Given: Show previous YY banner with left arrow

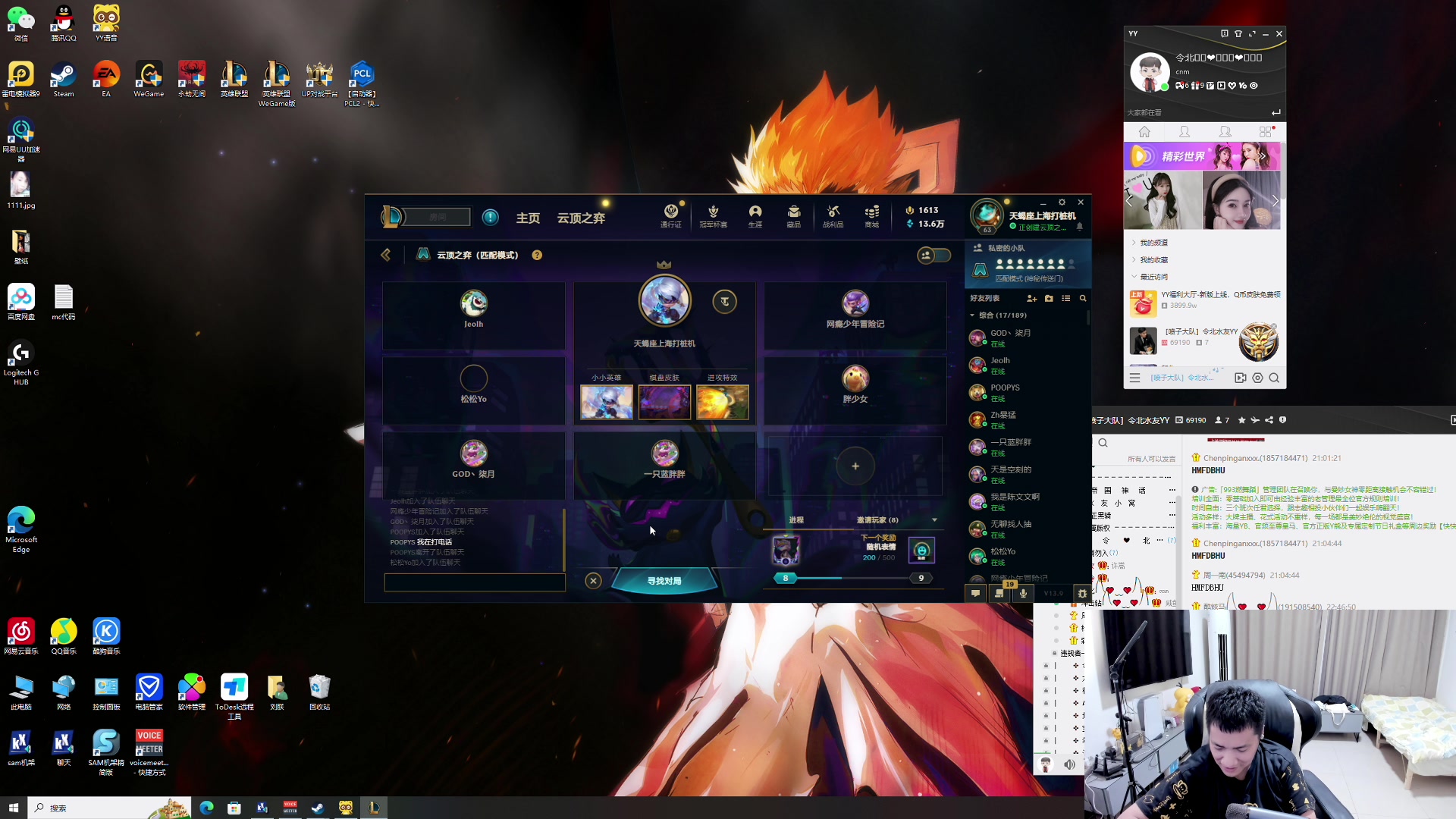Looking at the screenshot, I should coord(1130,201).
